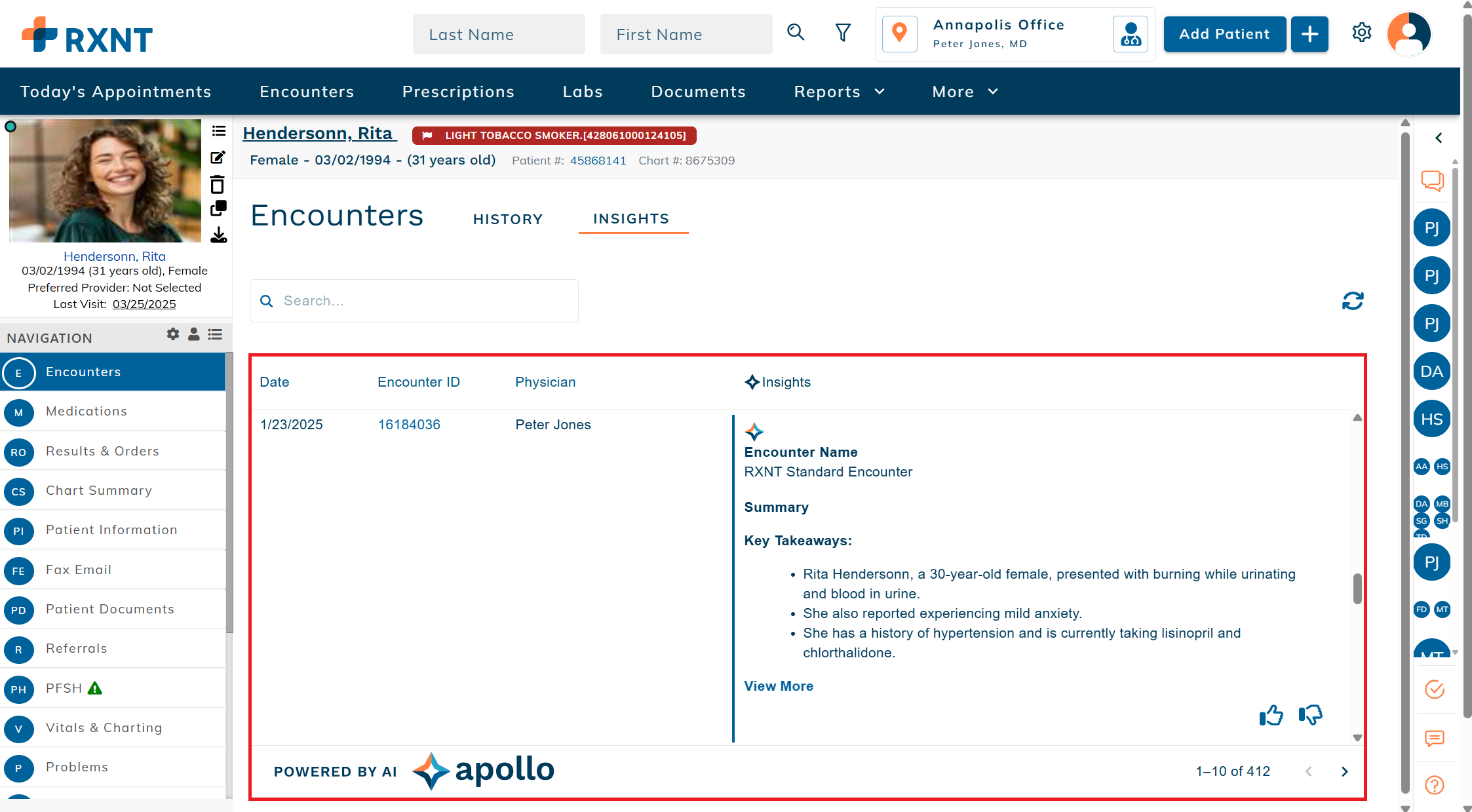Screen dimensions: 1472x812
Task: Click the Light Tobacco Smoker flag
Action: [x=554, y=136]
